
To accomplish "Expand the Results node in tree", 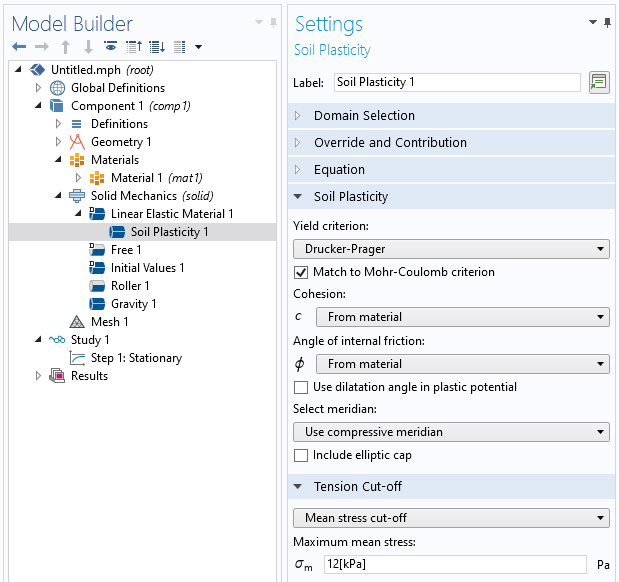I will [x=39, y=376].
